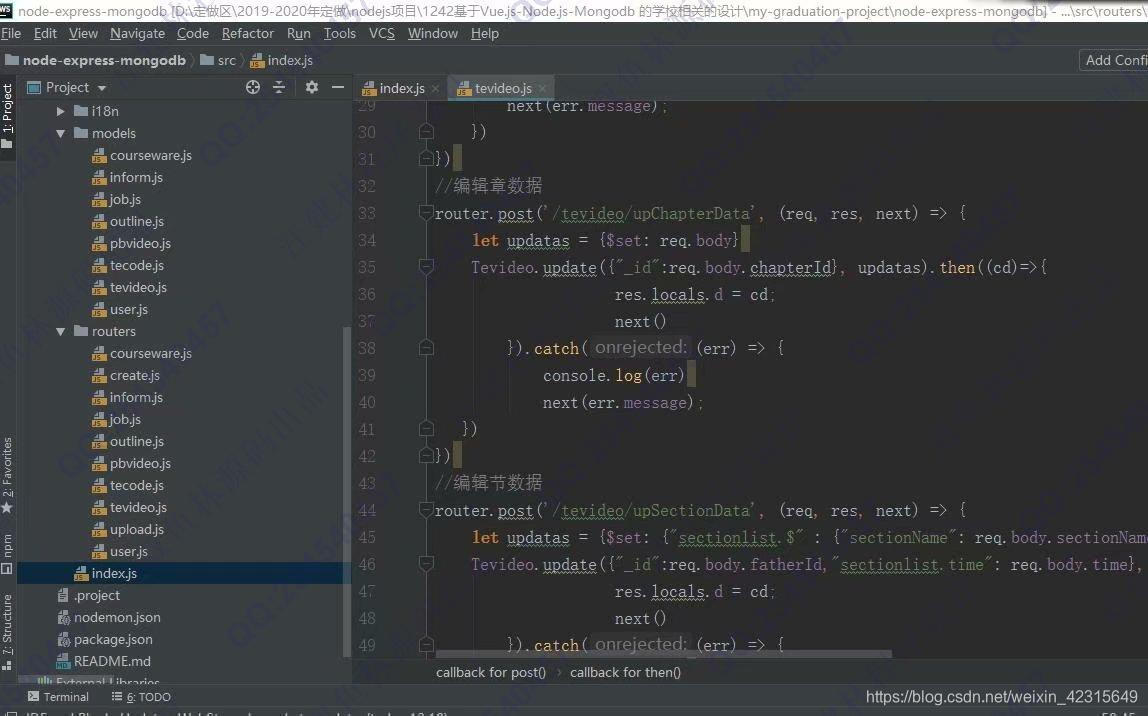Close the index.js editor tab

click(436, 89)
